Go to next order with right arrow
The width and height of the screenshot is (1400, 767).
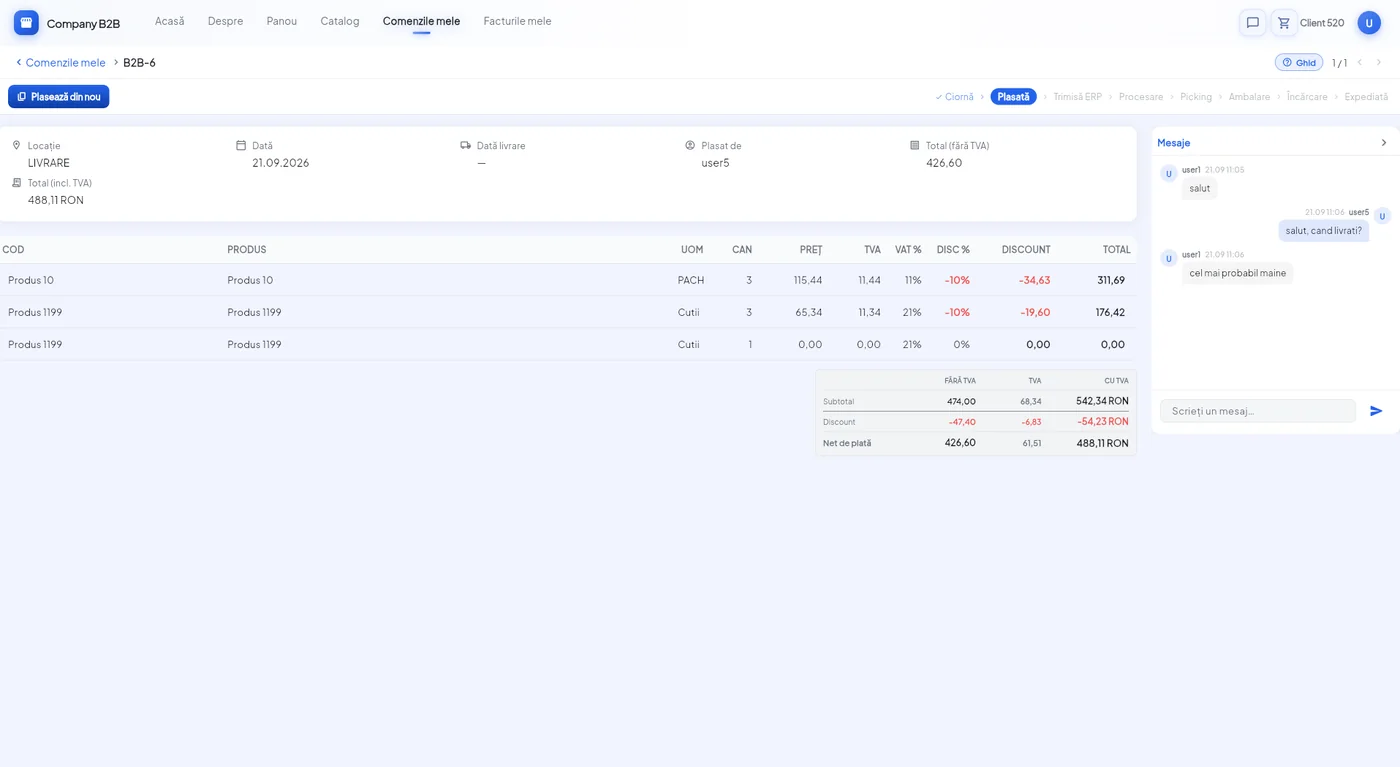tap(1379, 62)
